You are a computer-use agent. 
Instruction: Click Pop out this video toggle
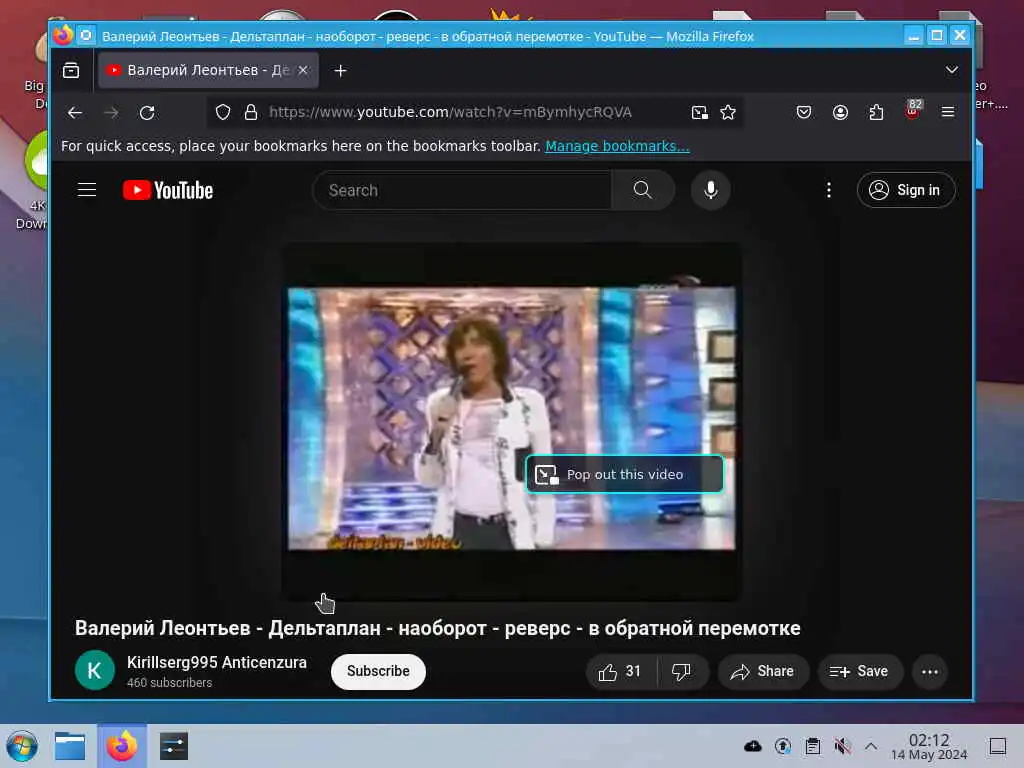point(624,474)
